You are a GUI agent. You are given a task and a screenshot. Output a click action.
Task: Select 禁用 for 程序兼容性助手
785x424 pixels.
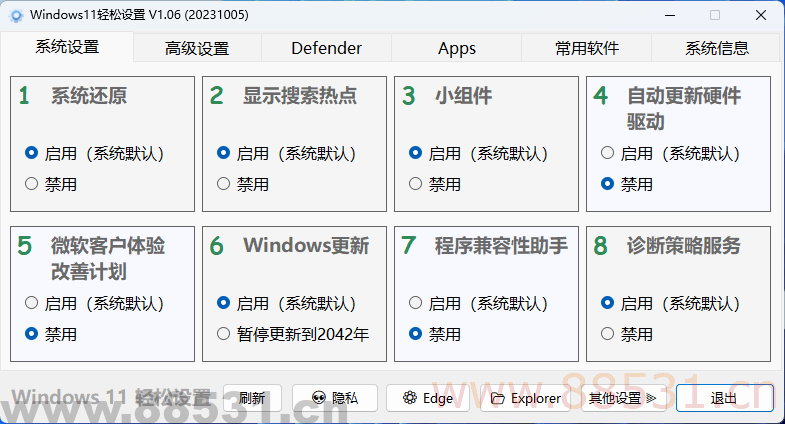coord(435,334)
